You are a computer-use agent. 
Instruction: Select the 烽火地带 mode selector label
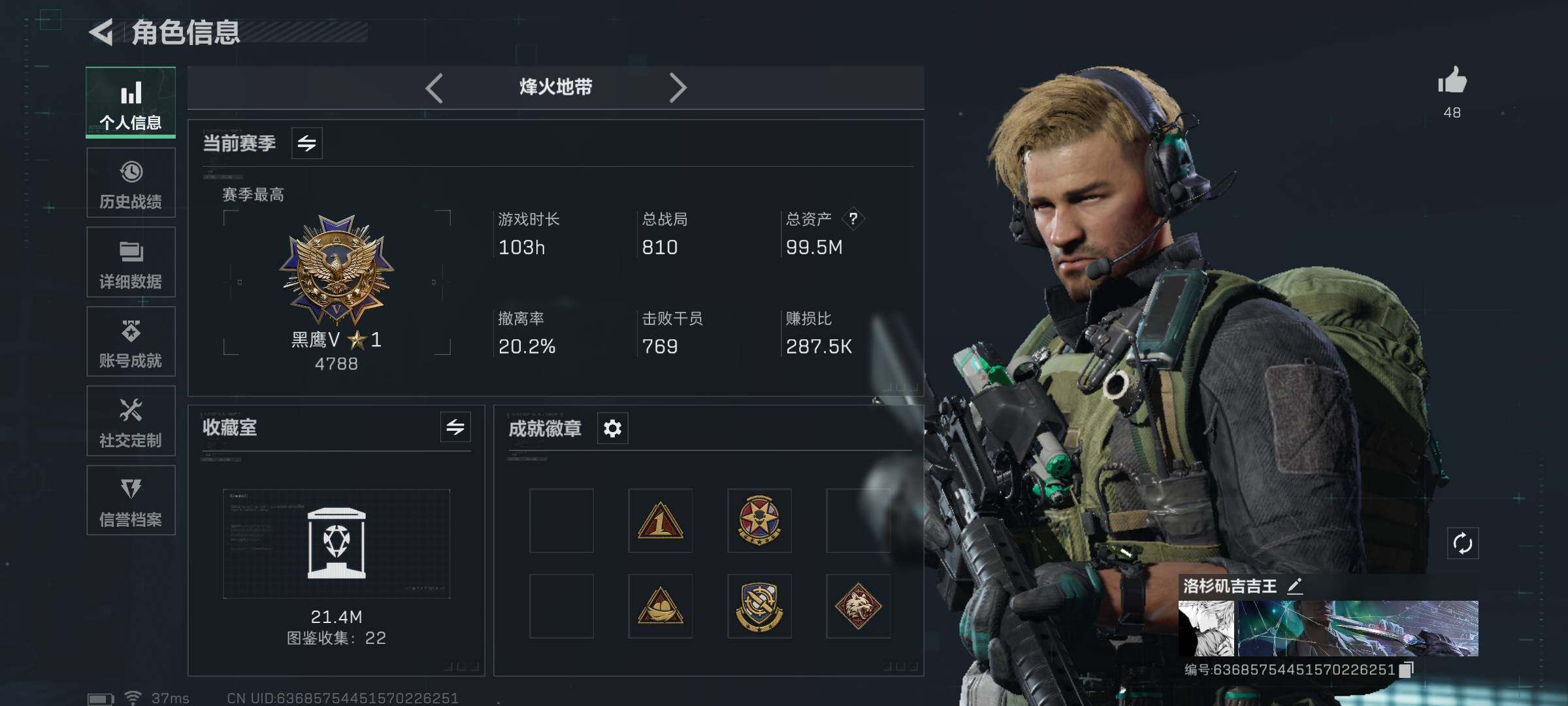[x=555, y=87]
